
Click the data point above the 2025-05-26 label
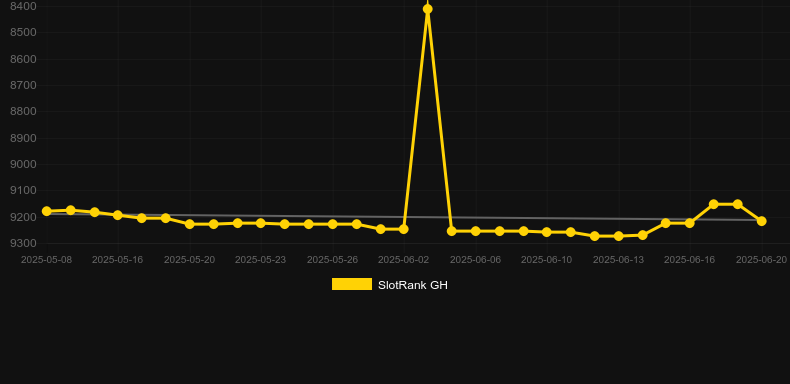pyautogui.click(x=333, y=224)
